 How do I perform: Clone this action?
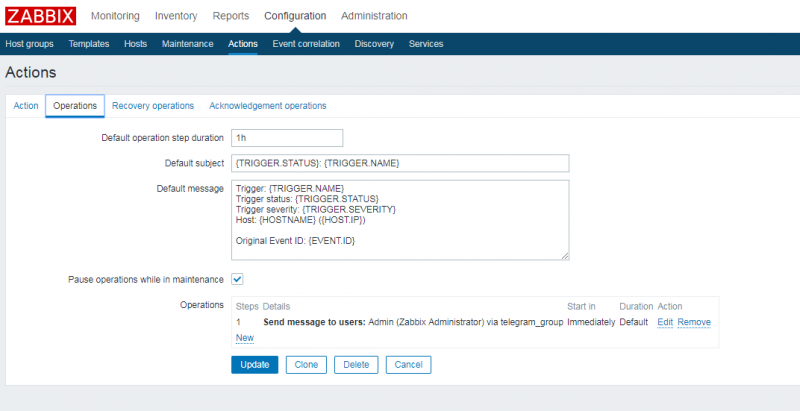coord(306,364)
